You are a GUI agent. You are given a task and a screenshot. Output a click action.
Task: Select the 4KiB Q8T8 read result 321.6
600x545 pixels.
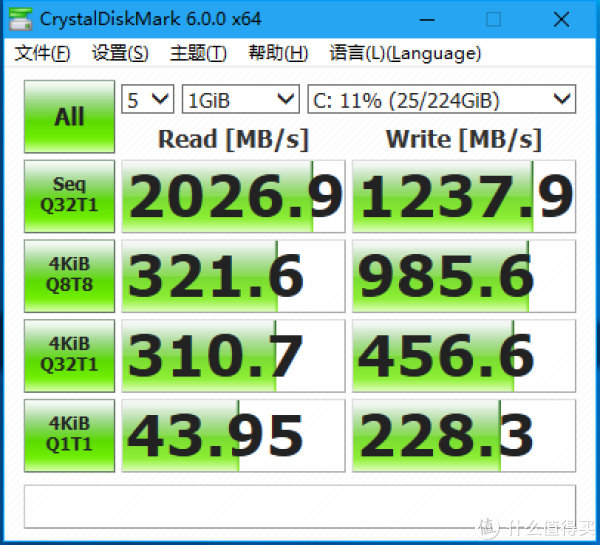(233, 276)
